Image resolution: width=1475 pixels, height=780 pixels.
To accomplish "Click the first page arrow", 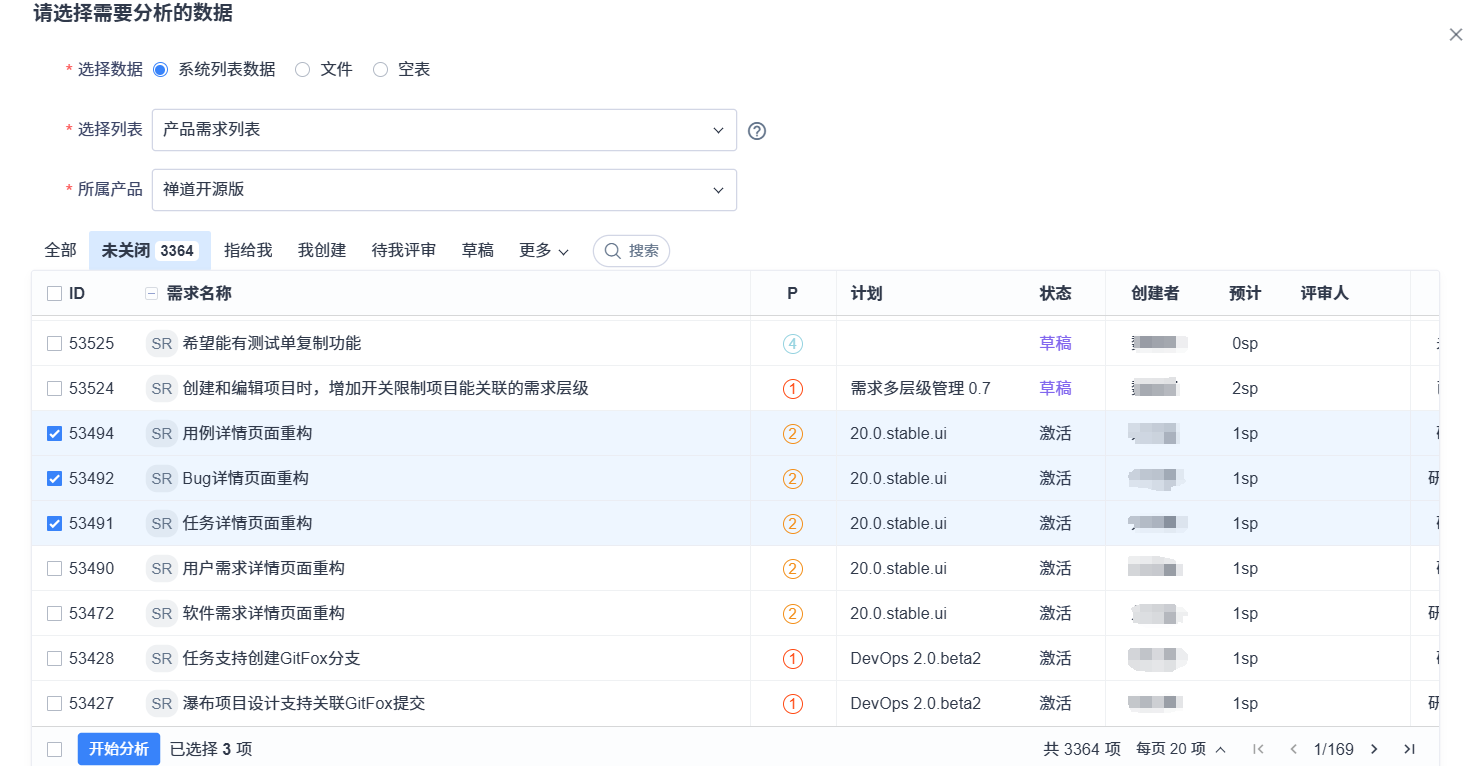I will pyautogui.click(x=1258, y=749).
